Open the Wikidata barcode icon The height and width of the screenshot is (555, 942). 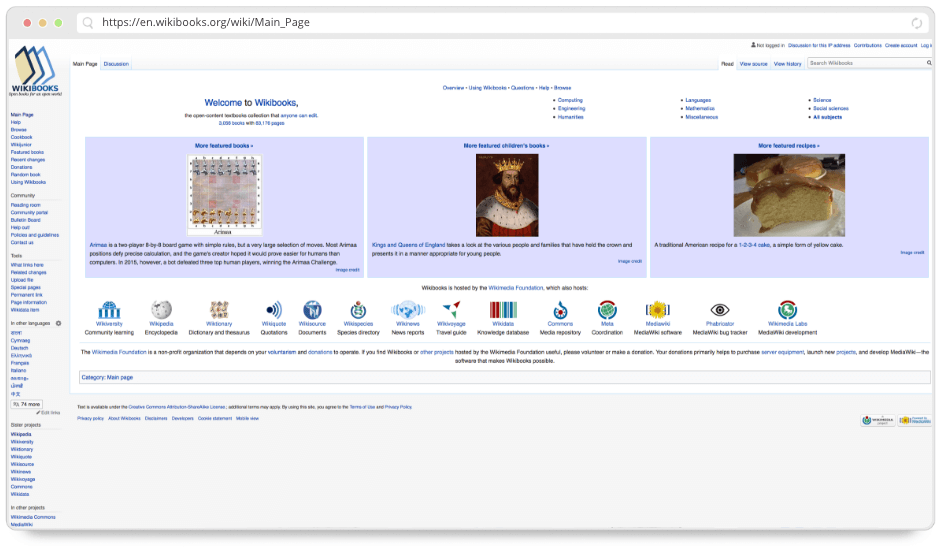(503, 310)
